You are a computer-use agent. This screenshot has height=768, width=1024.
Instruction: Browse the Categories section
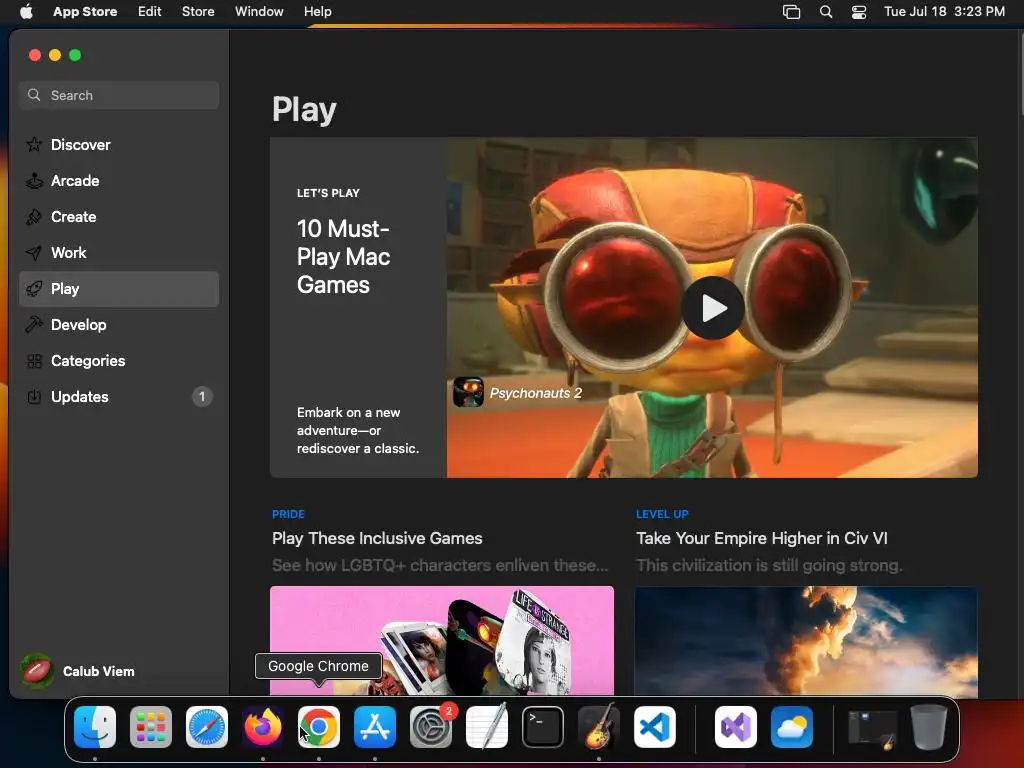119,360
